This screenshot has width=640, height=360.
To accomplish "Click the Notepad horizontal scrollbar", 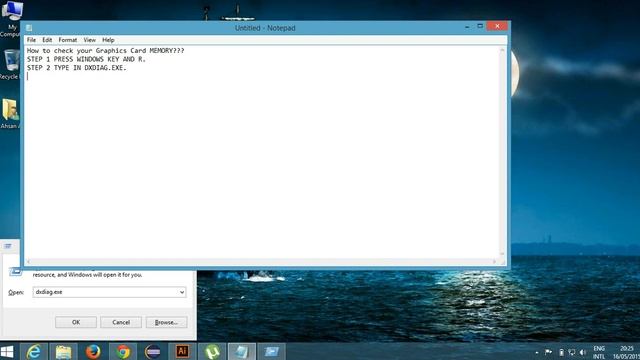I will click(261, 262).
